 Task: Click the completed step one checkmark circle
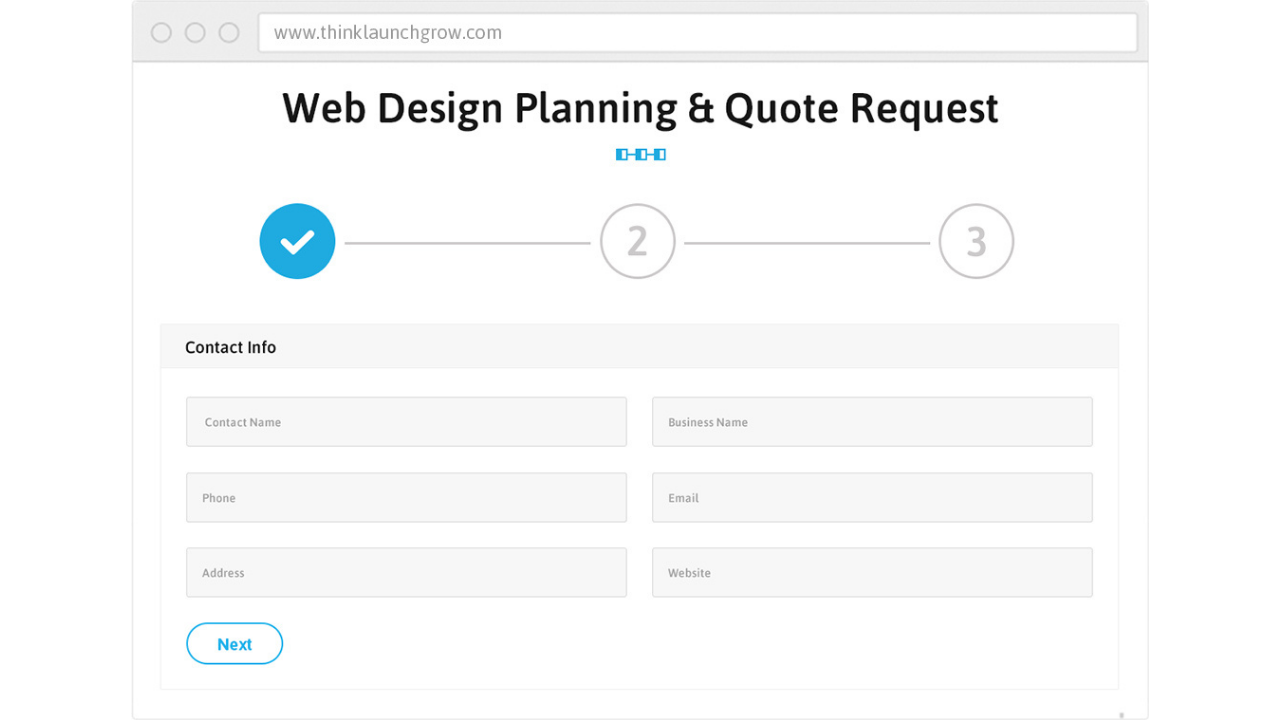pyautogui.click(x=297, y=242)
